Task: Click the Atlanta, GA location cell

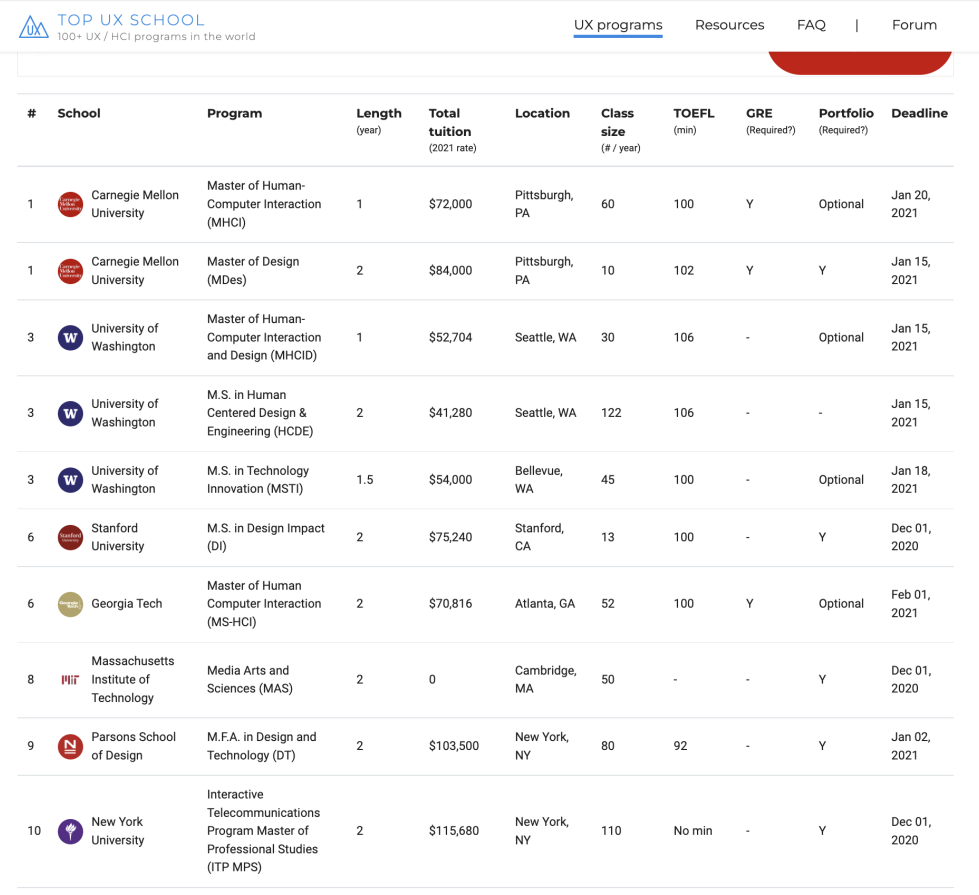Action: (545, 604)
